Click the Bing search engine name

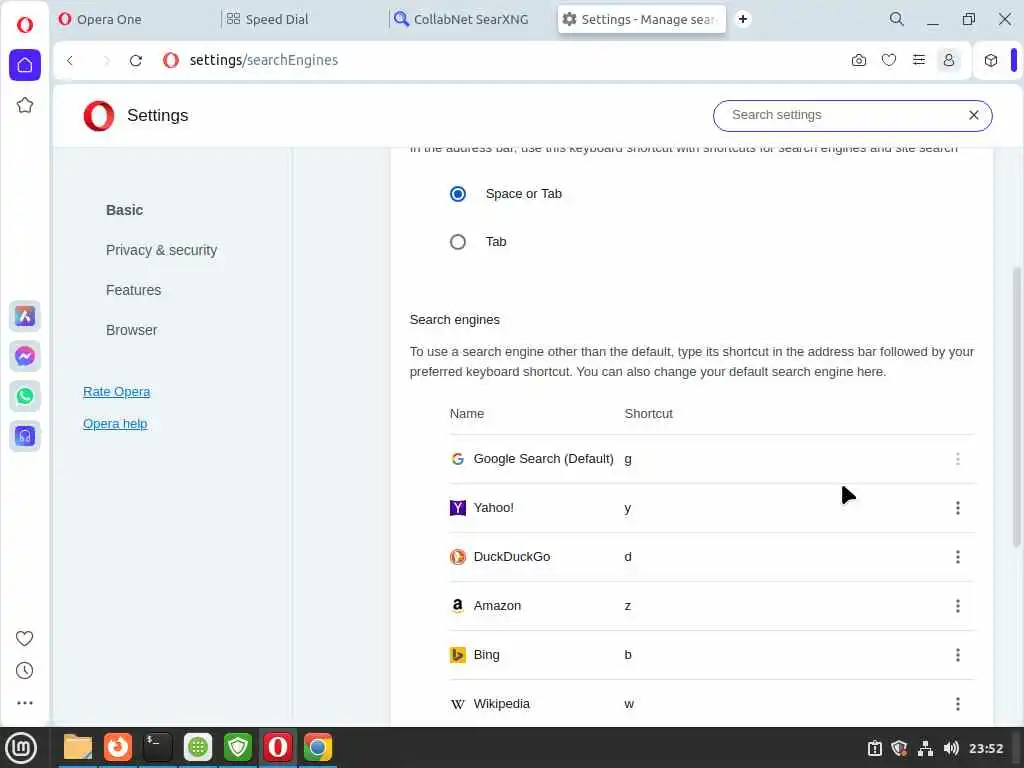pos(486,654)
